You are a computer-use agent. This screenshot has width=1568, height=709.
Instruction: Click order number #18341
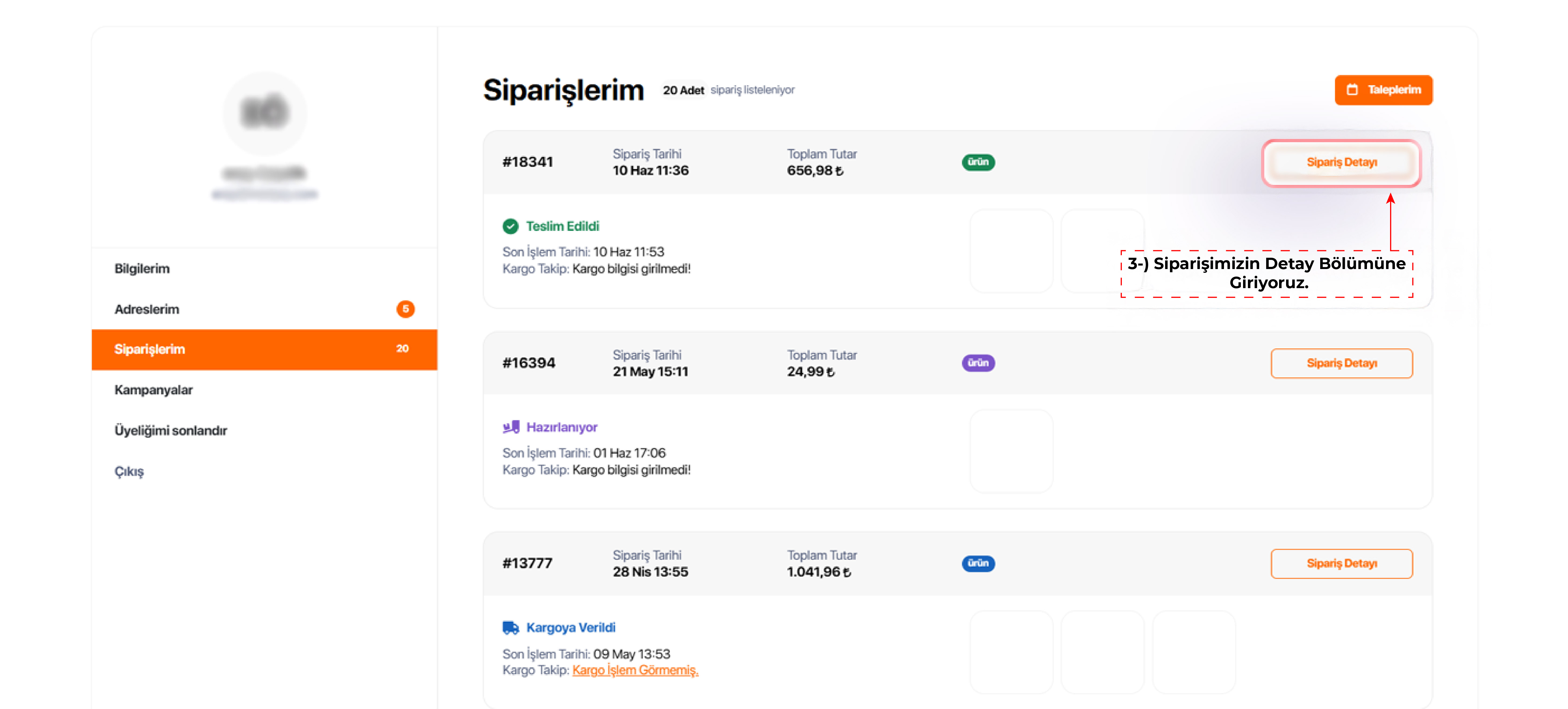(x=528, y=163)
